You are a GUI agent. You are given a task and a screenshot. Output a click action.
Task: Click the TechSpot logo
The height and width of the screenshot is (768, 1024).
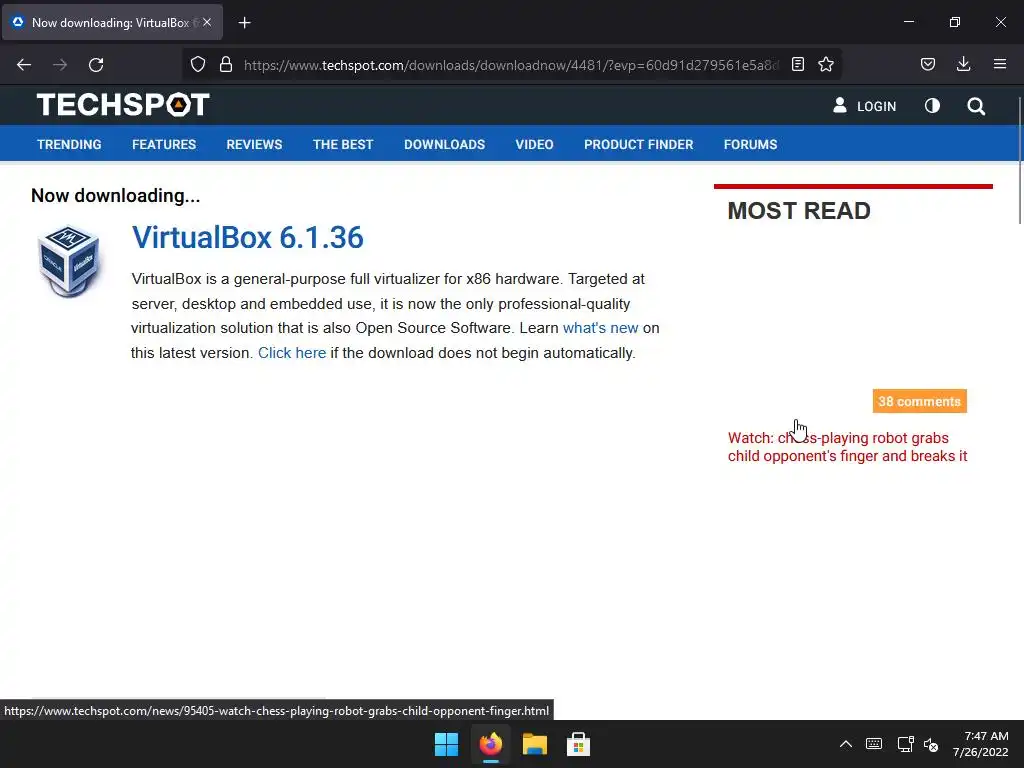point(123,104)
